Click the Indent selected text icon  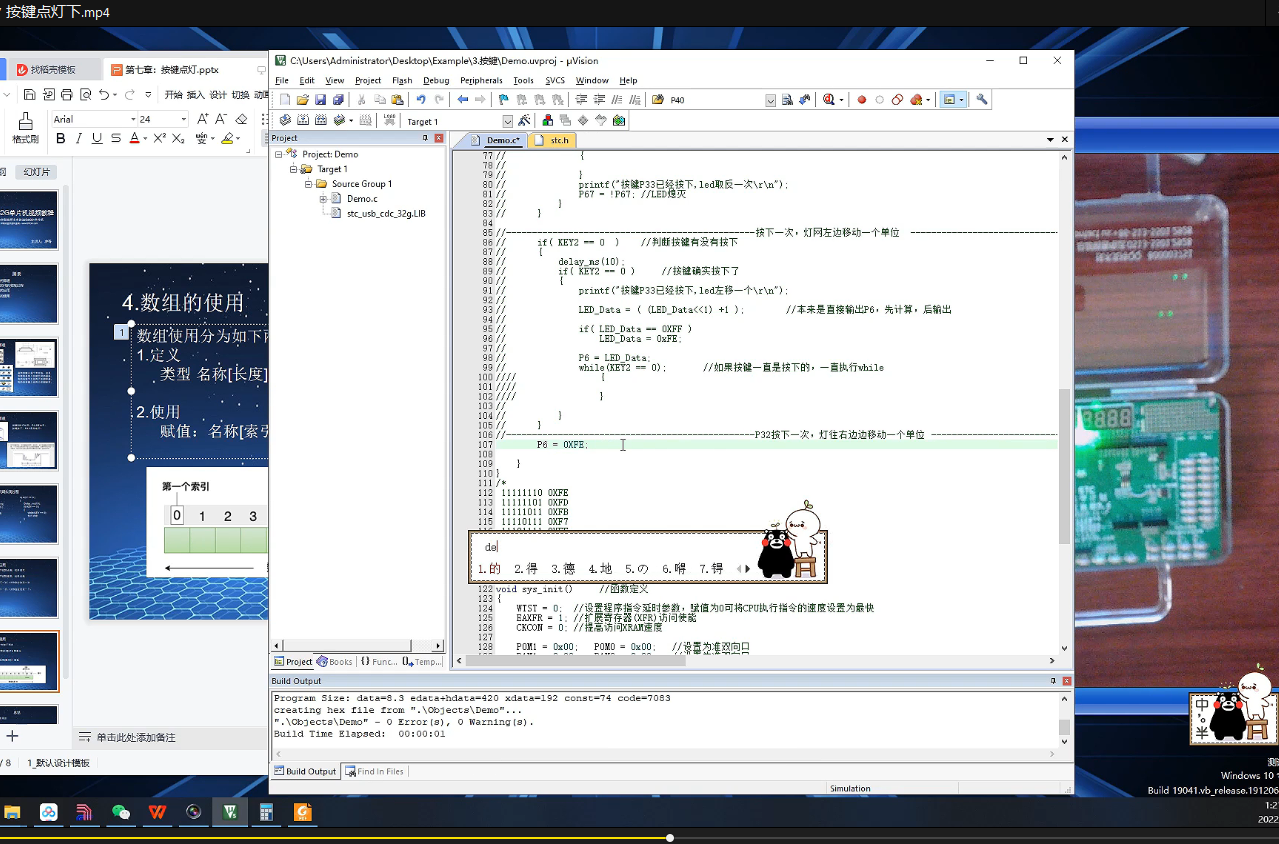(581, 100)
